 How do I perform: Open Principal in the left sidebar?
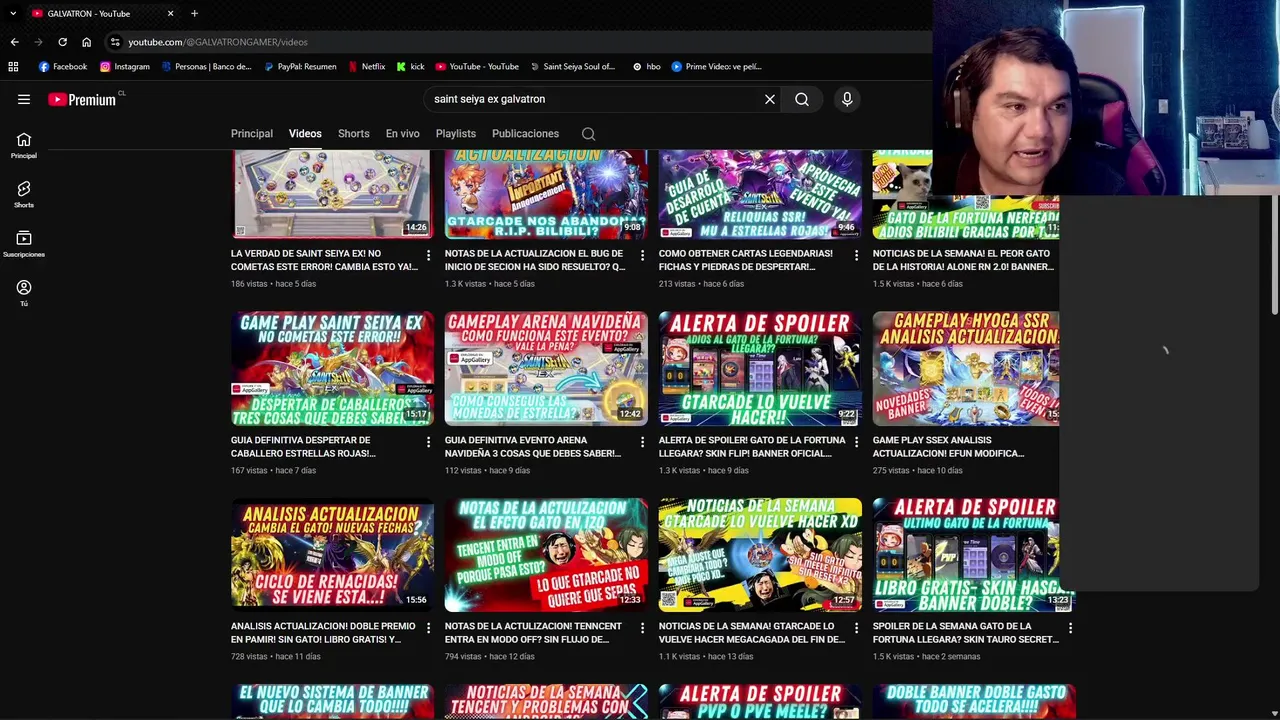pyautogui.click(x=24, y=145)
